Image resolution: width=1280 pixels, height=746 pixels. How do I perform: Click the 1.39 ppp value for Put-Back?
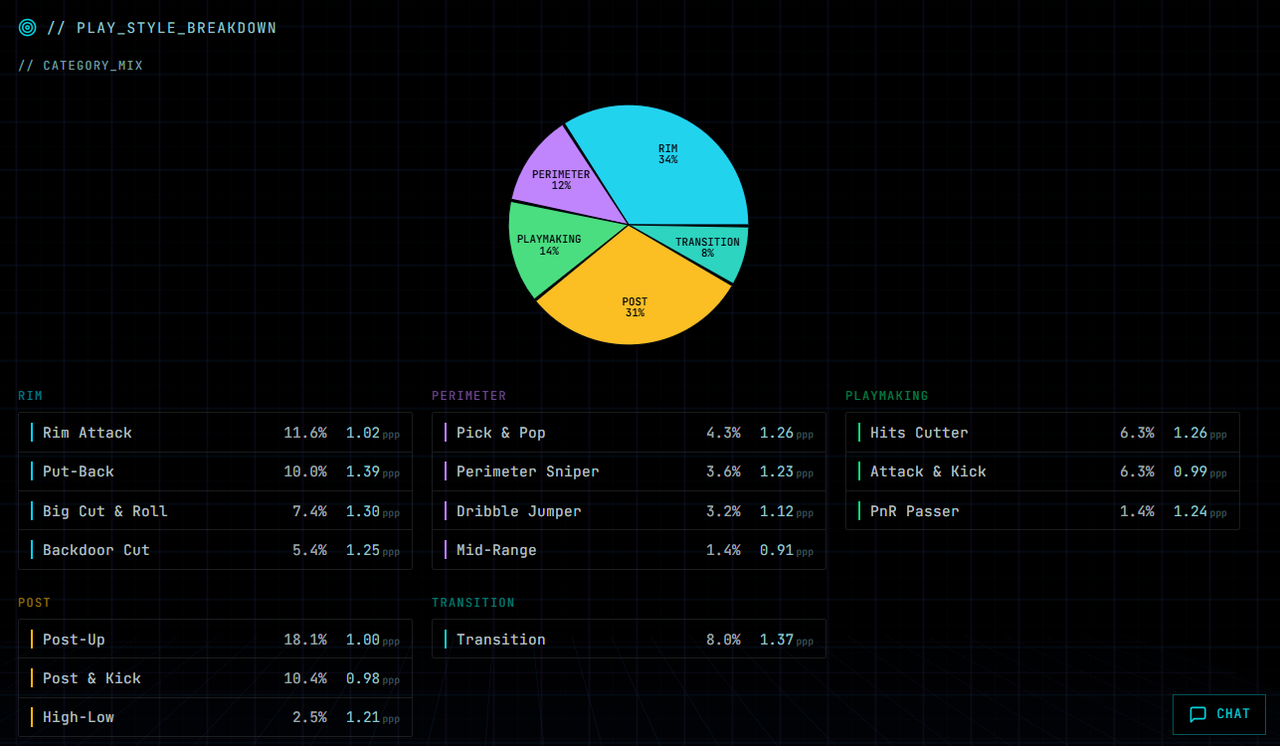click(373, 472)
